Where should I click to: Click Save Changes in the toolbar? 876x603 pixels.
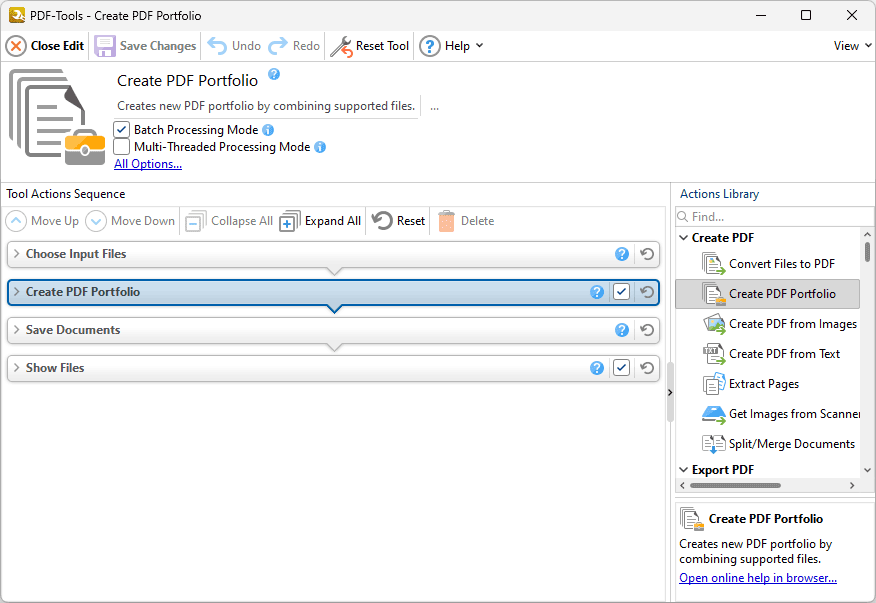coord(145,46)
